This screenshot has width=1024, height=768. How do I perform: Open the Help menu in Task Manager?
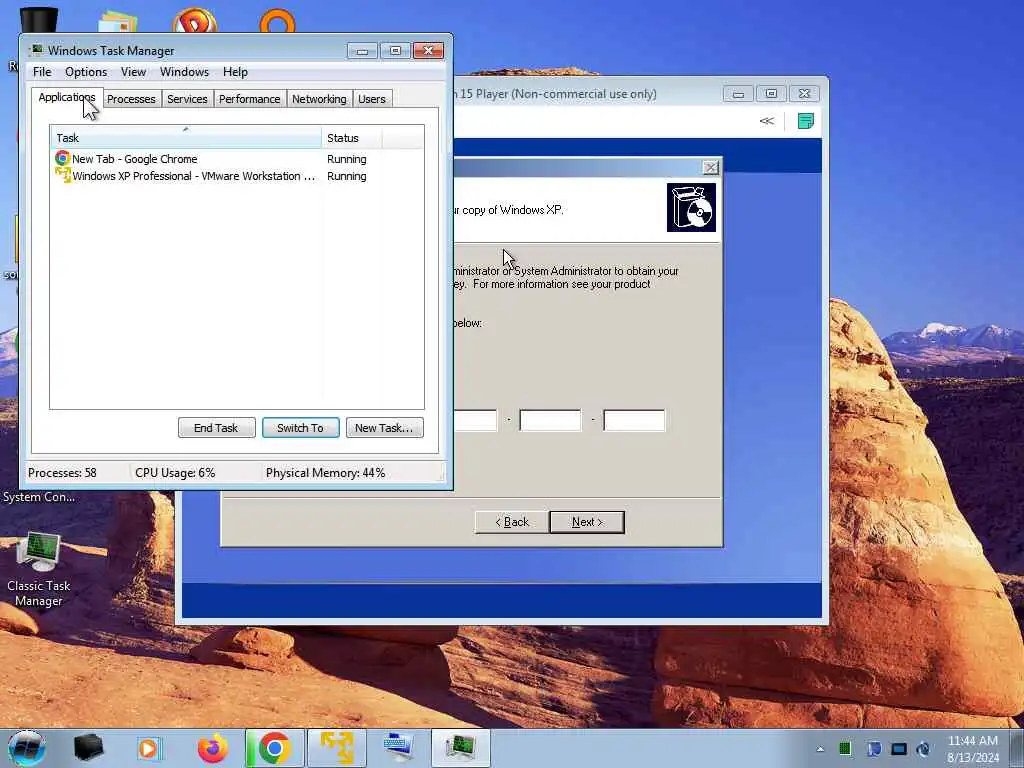[x=235, y=72]
